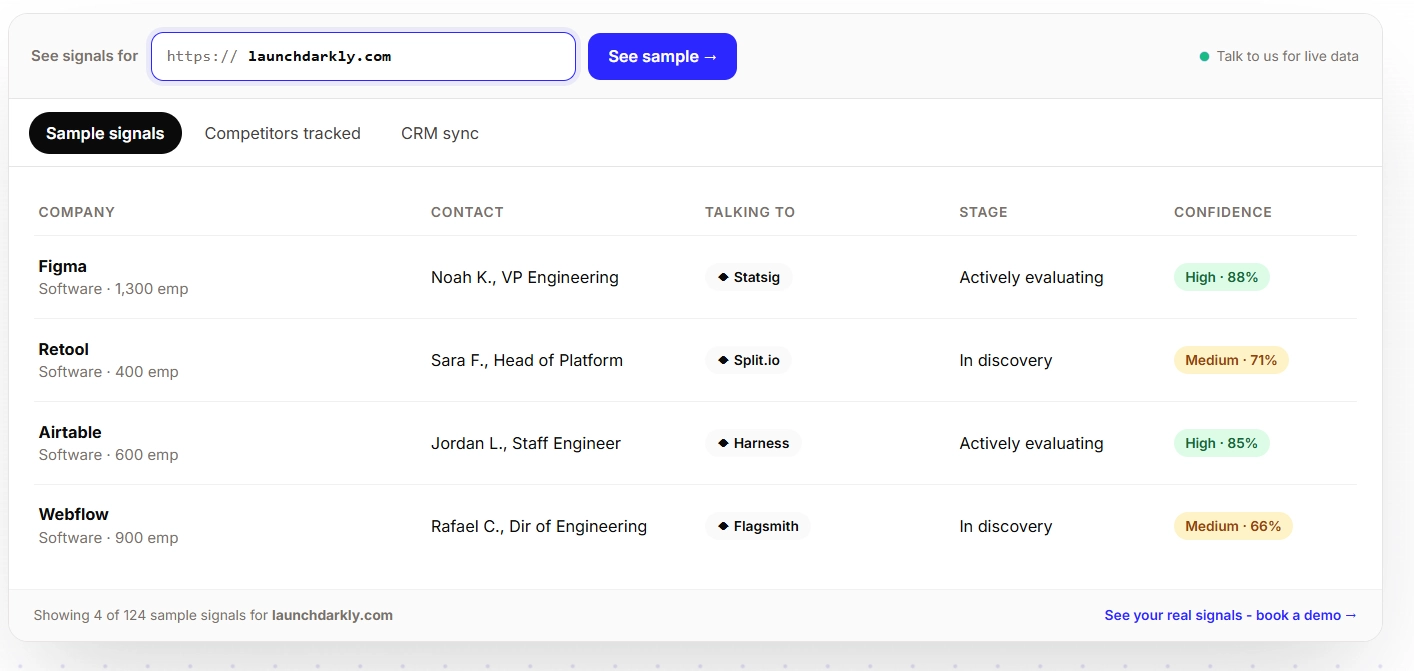
Task: Click Showing 4 of 124 sample signals text
Action: 213,615
